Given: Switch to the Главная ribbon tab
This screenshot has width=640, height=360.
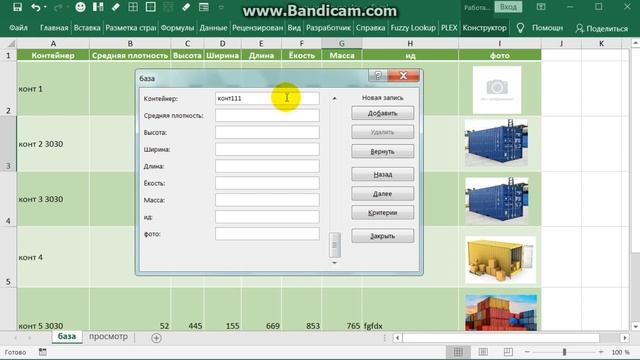Looking at the screenshot, I should pos(54,28).
